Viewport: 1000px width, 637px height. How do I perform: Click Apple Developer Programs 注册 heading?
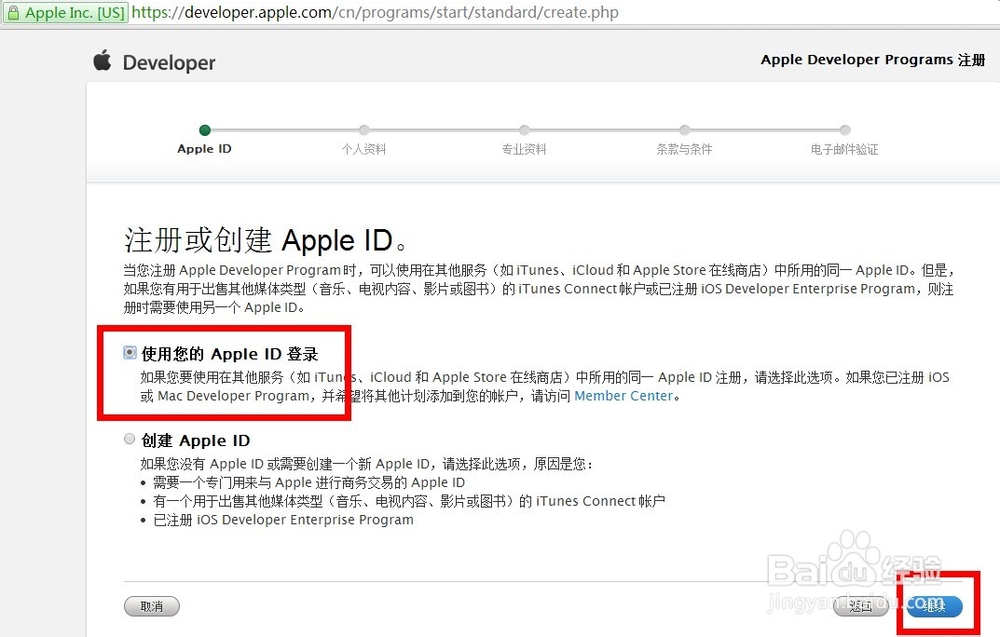[x=871, y=59]
